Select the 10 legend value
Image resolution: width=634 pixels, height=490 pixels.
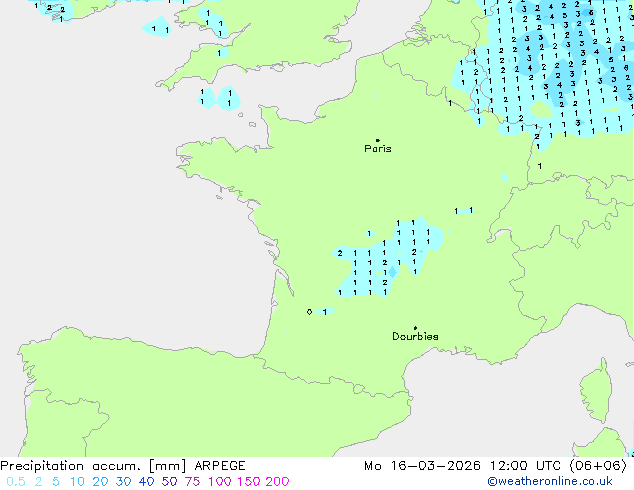[x=77, y=482]
